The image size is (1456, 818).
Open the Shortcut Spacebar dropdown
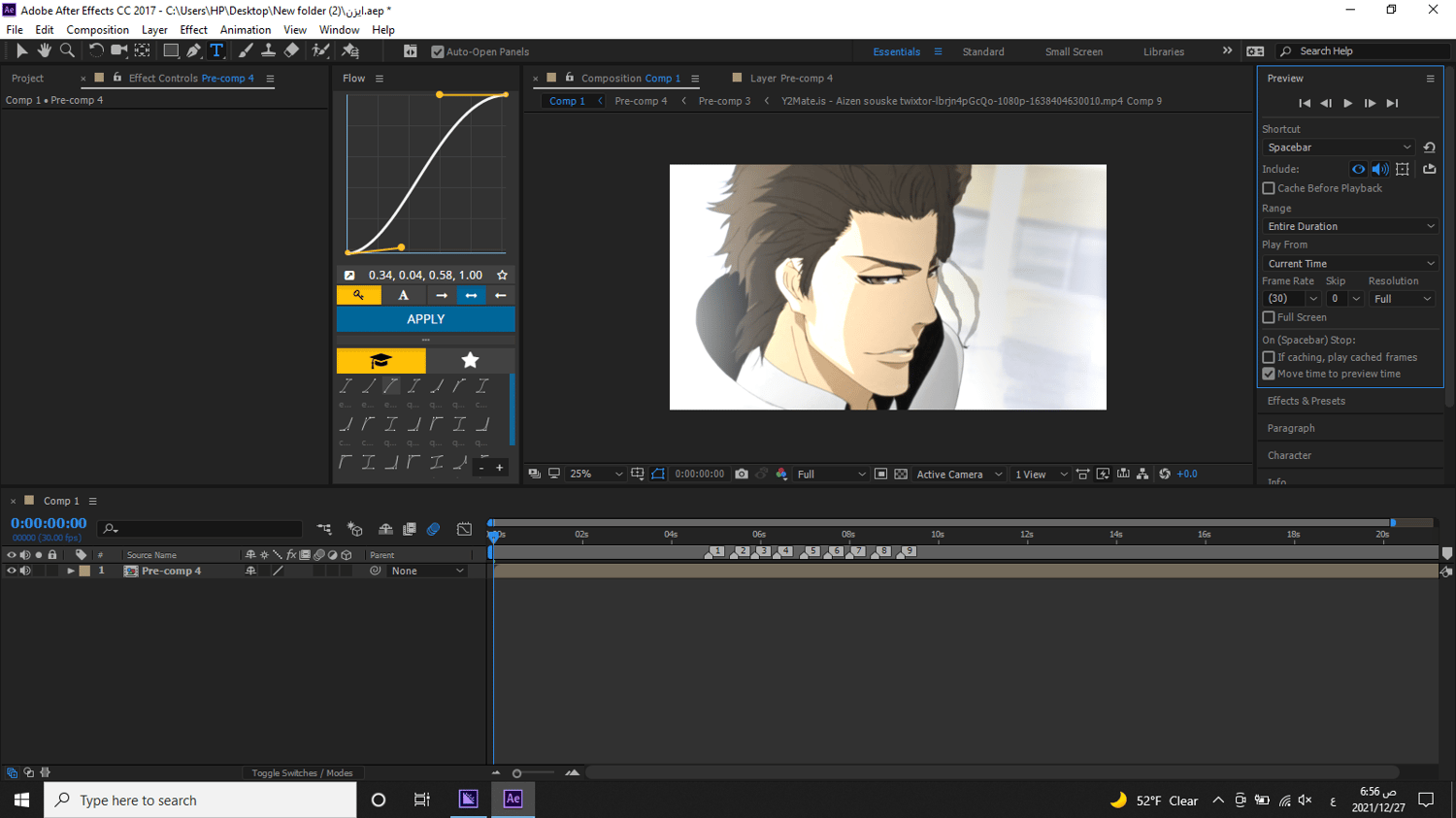1339,147
